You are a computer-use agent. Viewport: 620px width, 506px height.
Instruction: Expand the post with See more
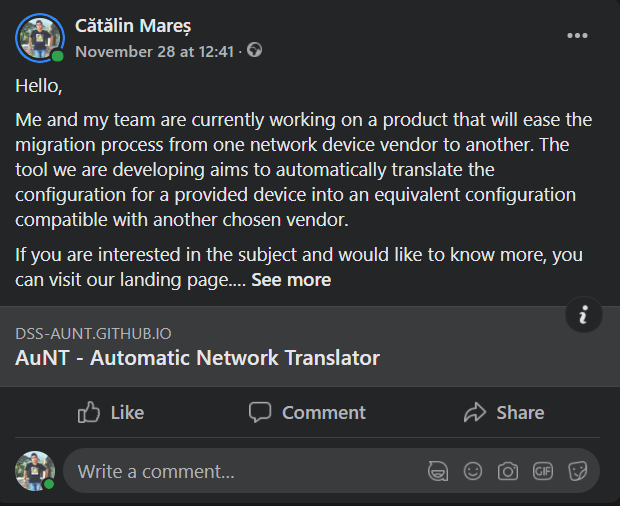pyautogui.click(x=291, y=280)
